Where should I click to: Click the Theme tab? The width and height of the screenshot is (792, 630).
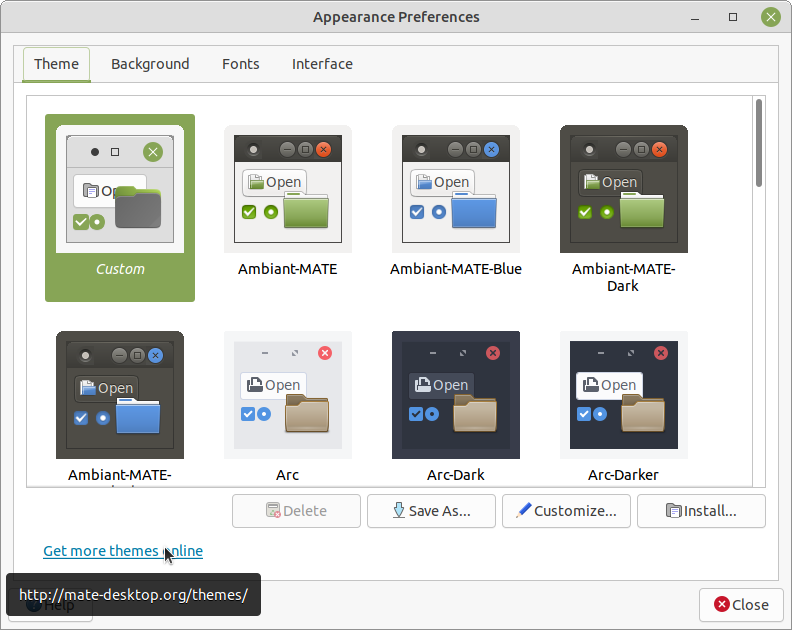[x=56, y=64]
